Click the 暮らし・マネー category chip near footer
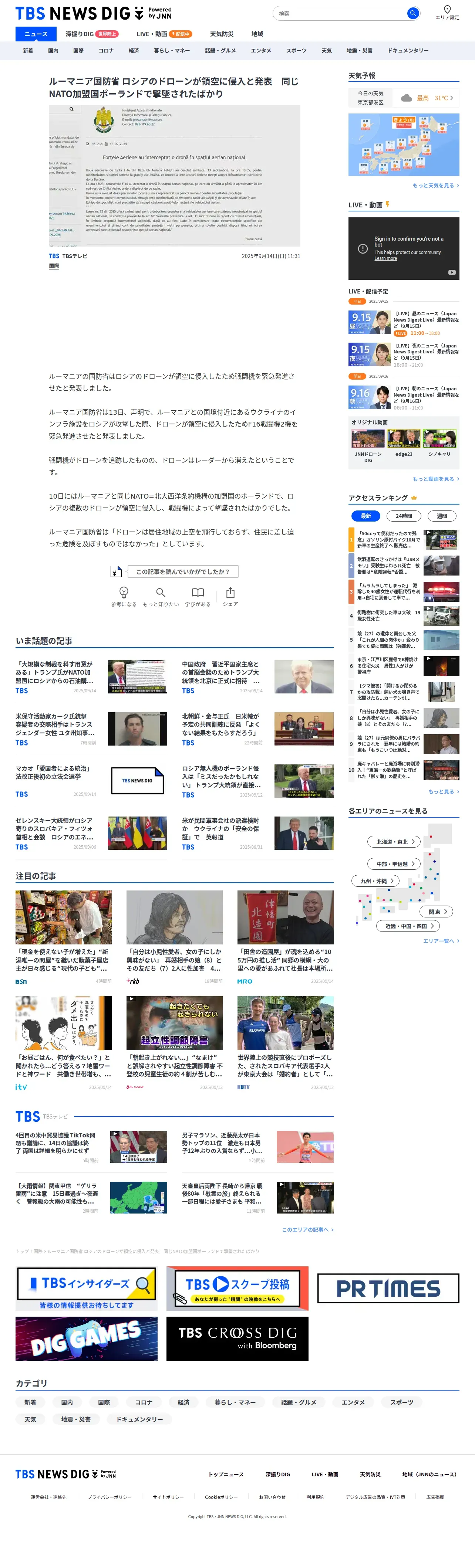Screen dimensions: 475x1568 [x=235, y=1402]
